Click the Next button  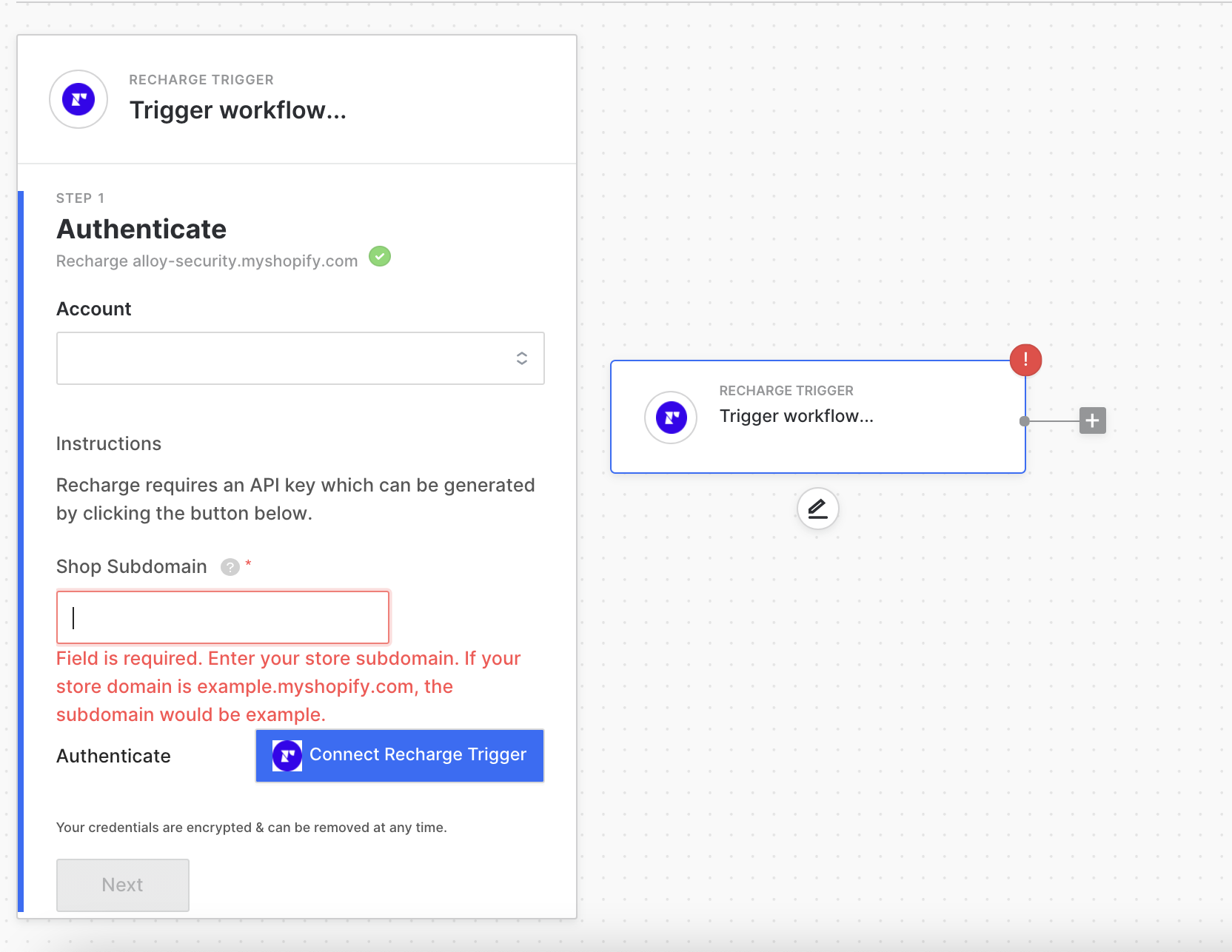123,885
